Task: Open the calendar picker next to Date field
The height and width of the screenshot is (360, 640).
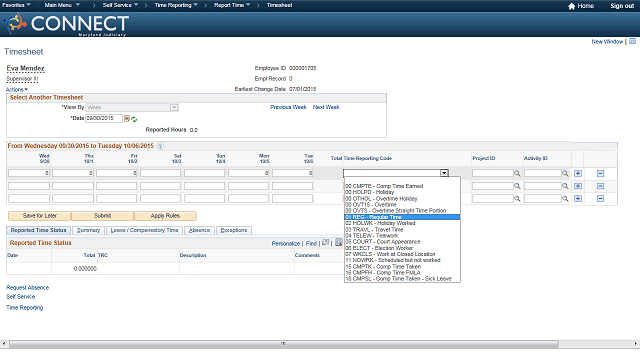Action: pos(127,119)
